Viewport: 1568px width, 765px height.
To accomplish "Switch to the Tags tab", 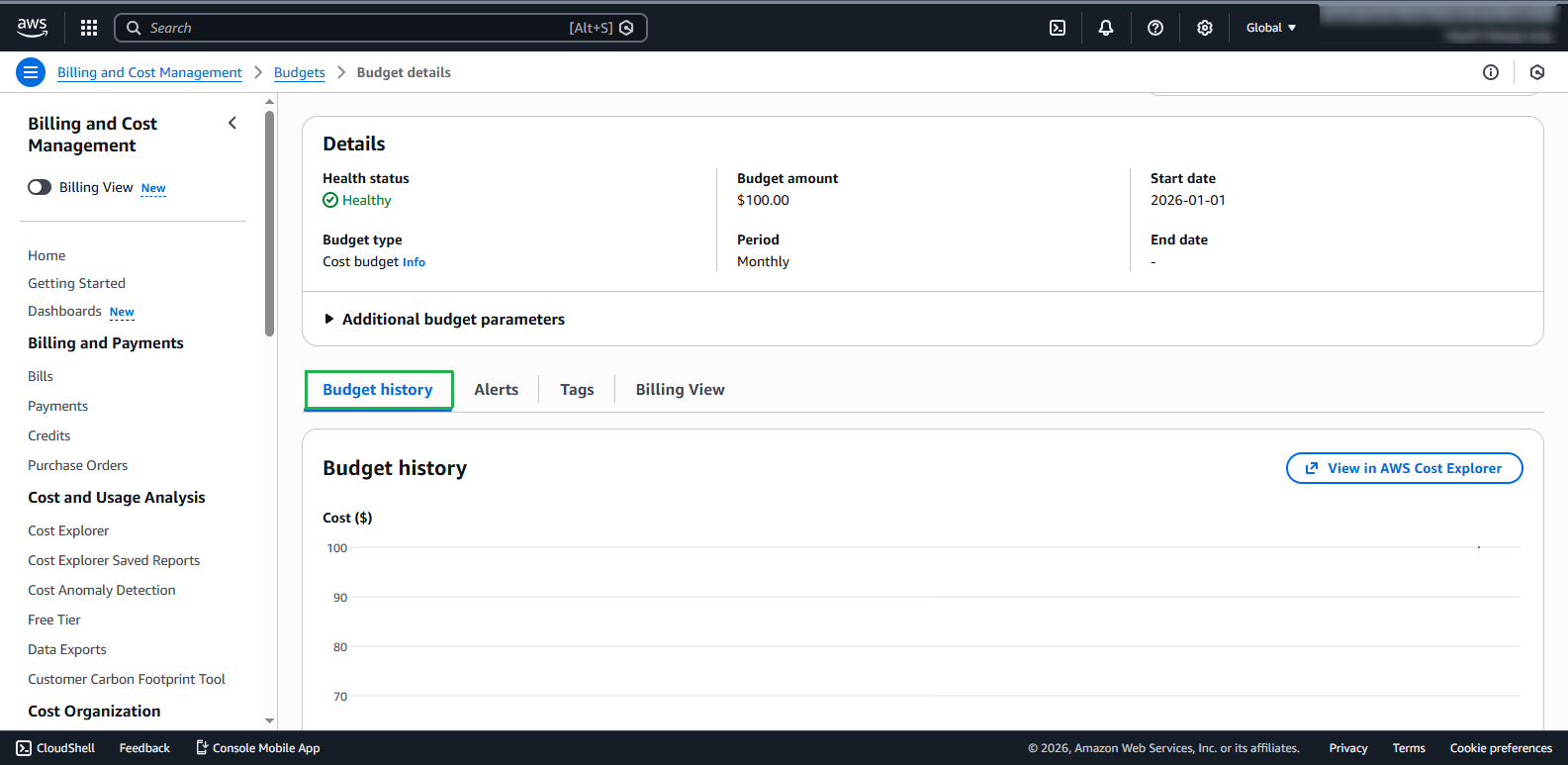I will coord(577,390).
